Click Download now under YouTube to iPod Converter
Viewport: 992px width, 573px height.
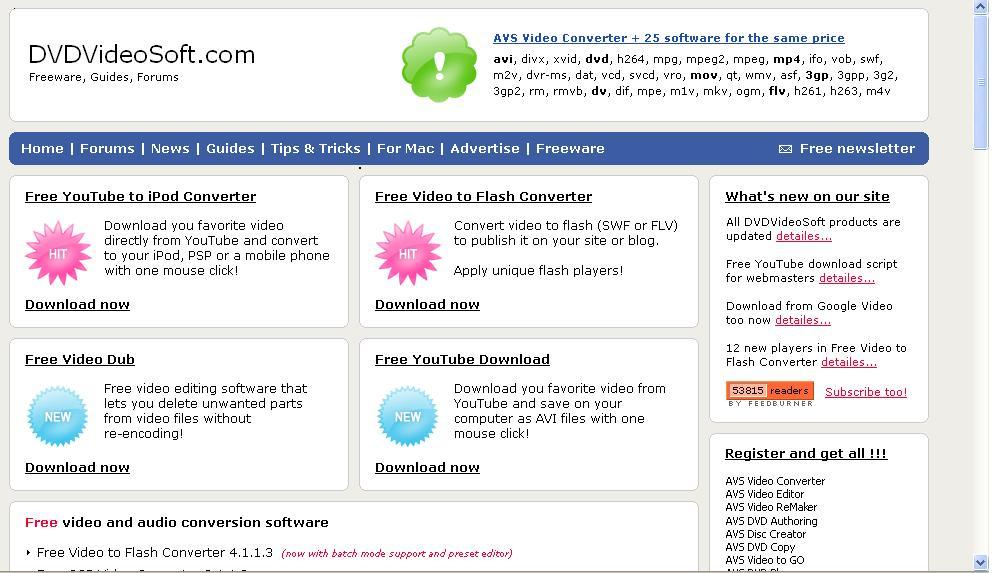point(77,305)
